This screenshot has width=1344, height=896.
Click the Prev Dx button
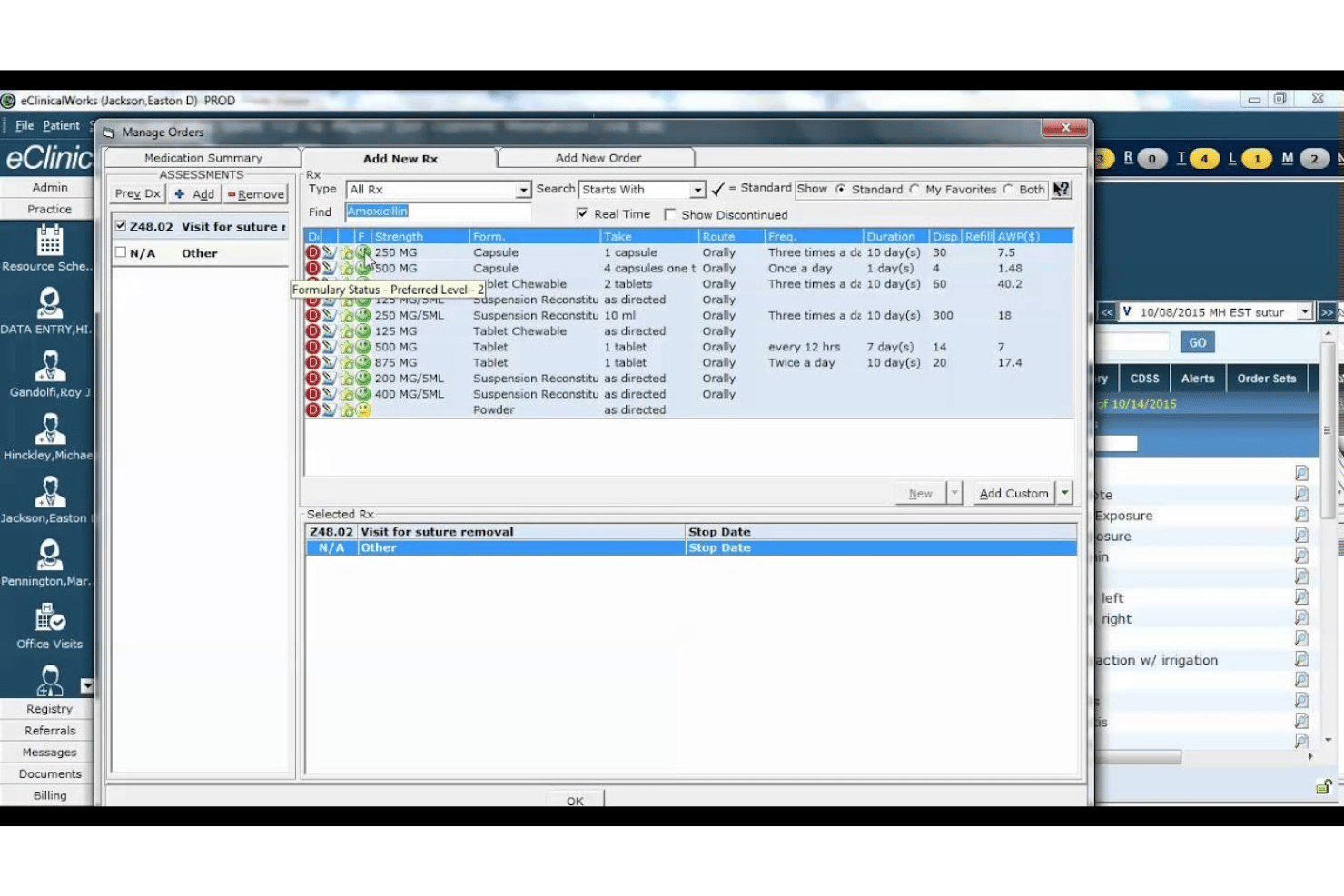pos(137,193)
